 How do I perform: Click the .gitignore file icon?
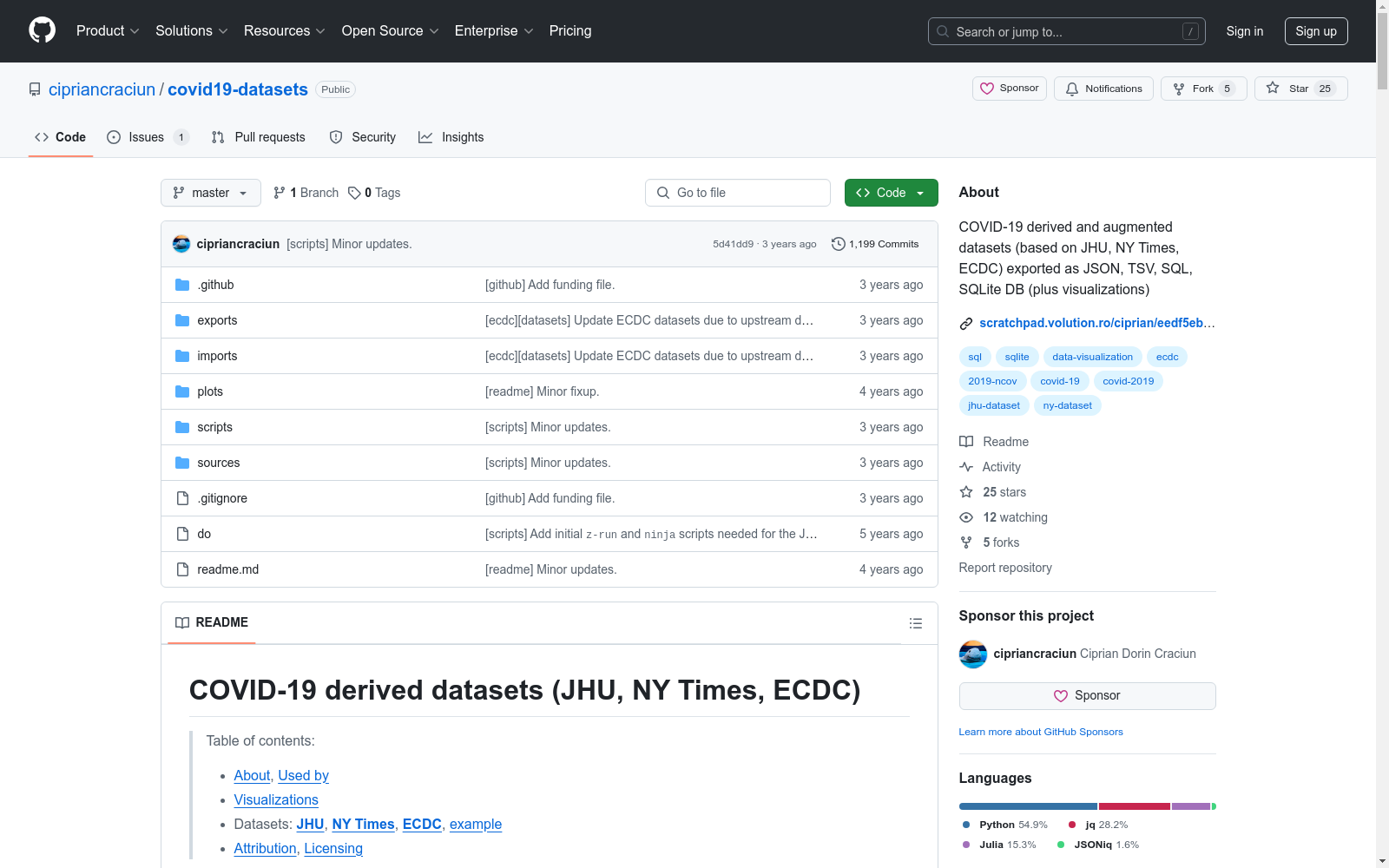[182, 498]
